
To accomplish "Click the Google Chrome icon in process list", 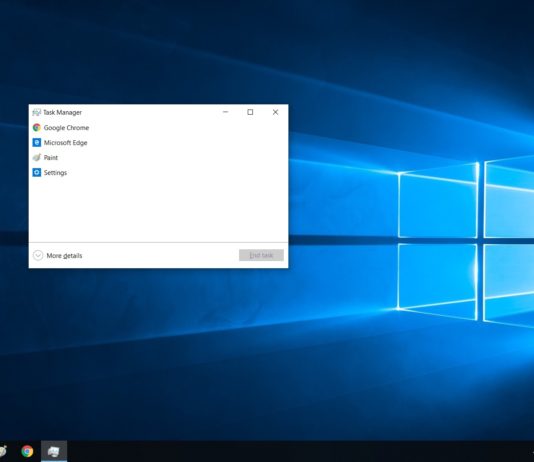I will pos(37,128).
